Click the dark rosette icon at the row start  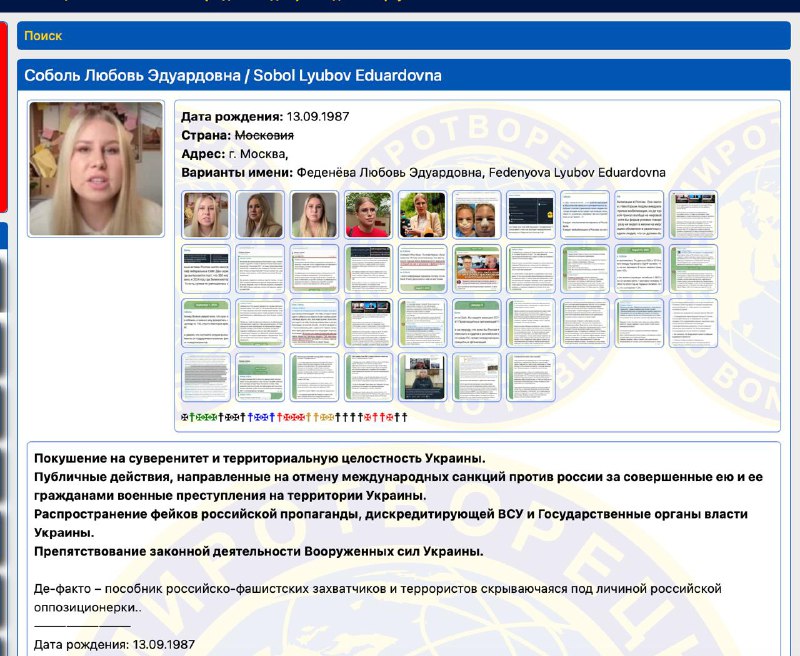point(184,415)
